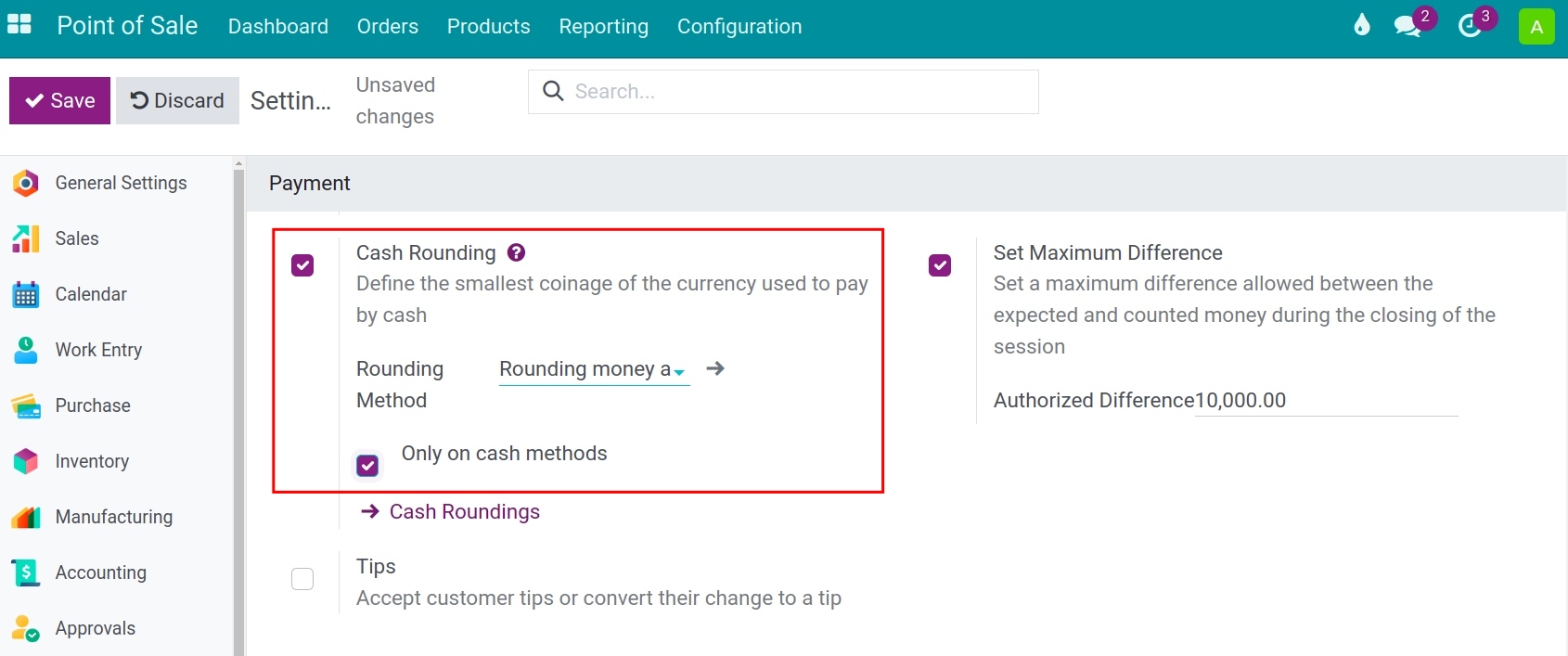Screen dimensions: 1568x656
Task: Click the settings Search input field
Action: click(783, 92)
